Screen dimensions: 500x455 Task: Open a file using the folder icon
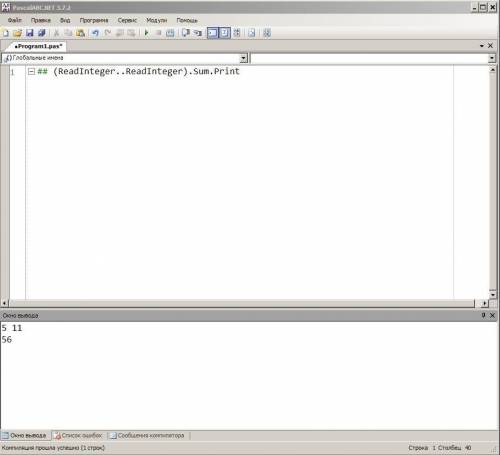tap(17, 33)
